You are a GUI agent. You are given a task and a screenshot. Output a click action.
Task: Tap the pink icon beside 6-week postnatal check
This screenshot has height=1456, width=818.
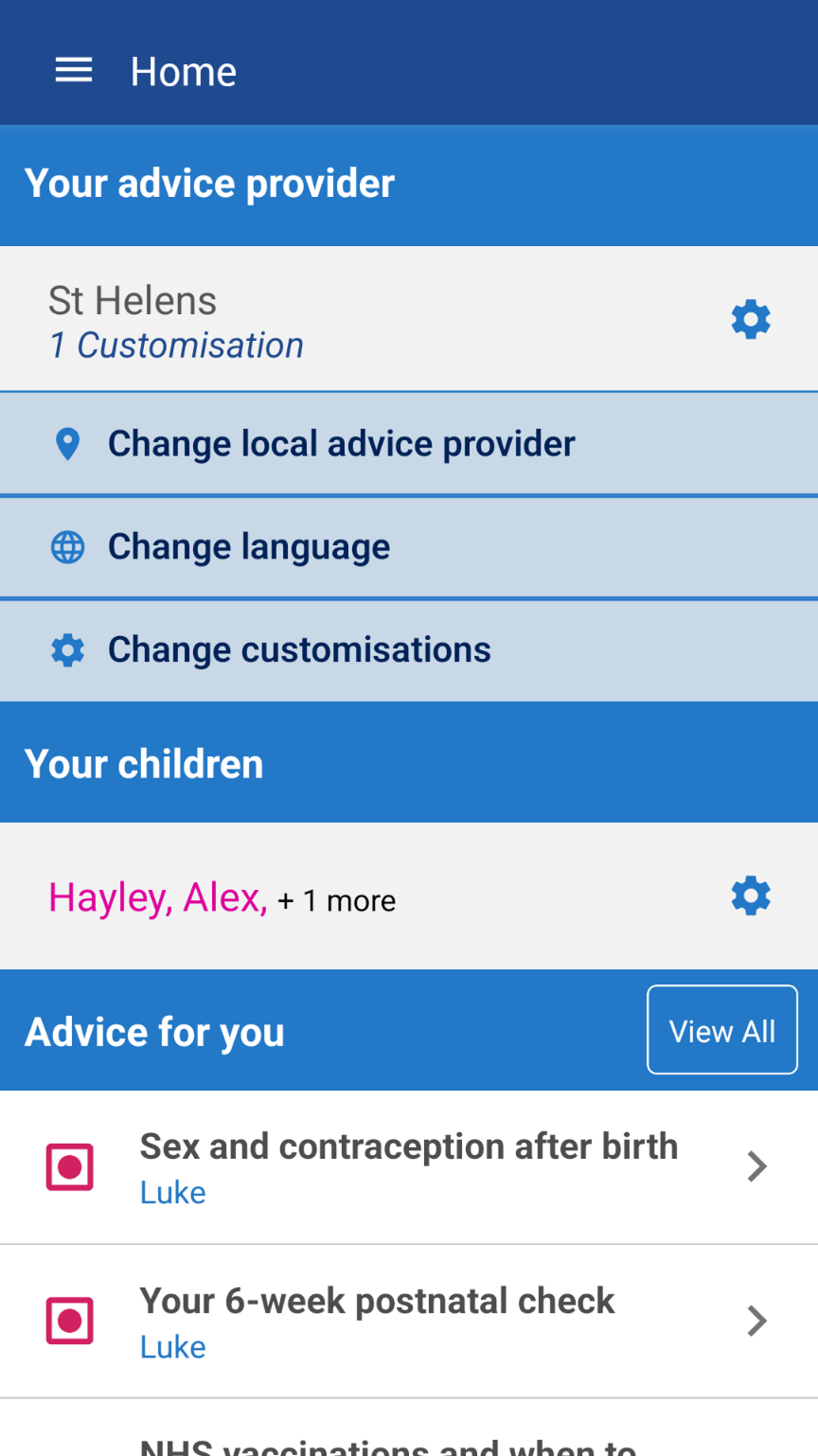(70, 1321)
